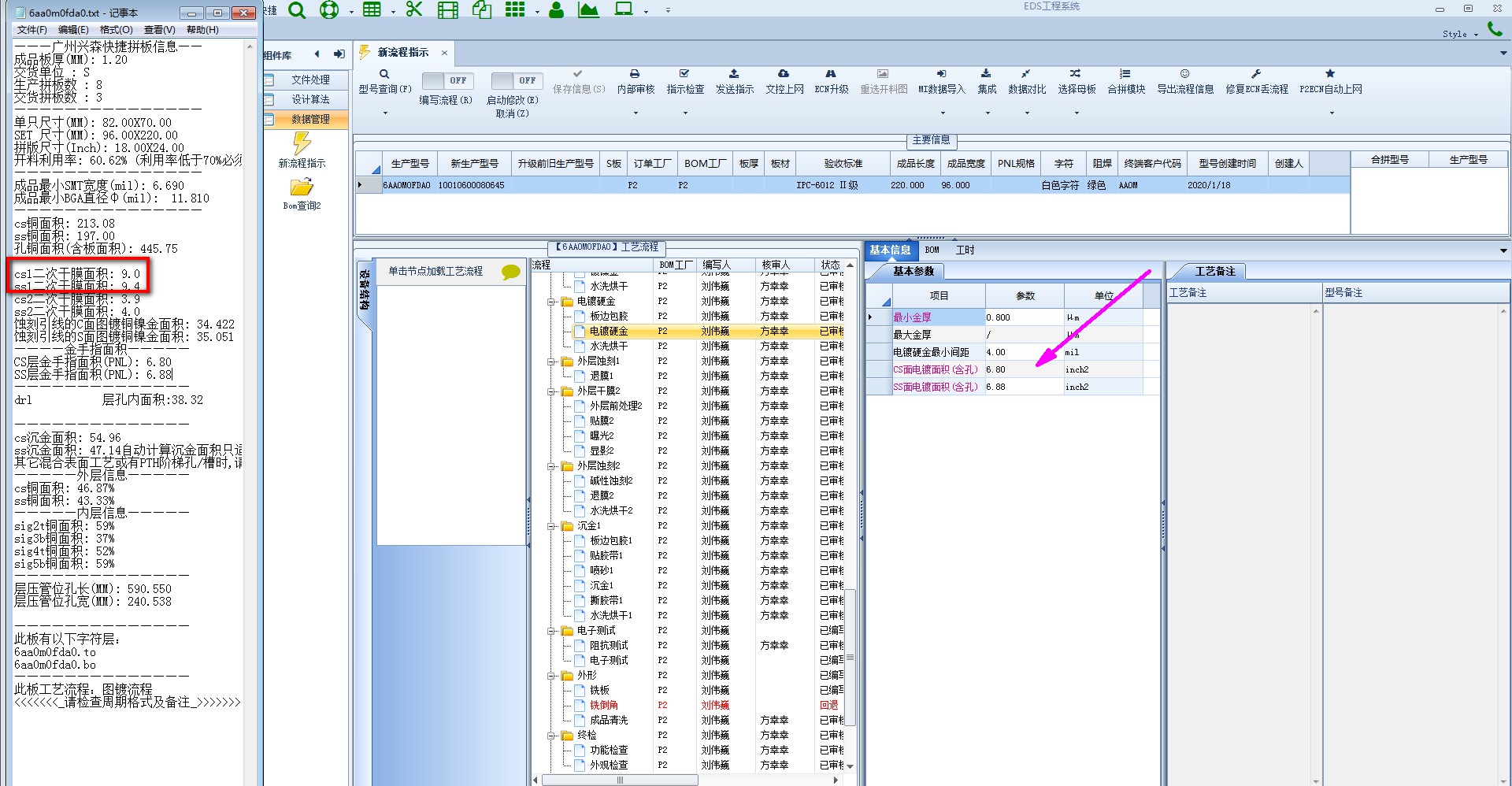Screen dimensions: 1512x786
Task: Select the 铣倒角 process tree item
Action: coord(603,706)
